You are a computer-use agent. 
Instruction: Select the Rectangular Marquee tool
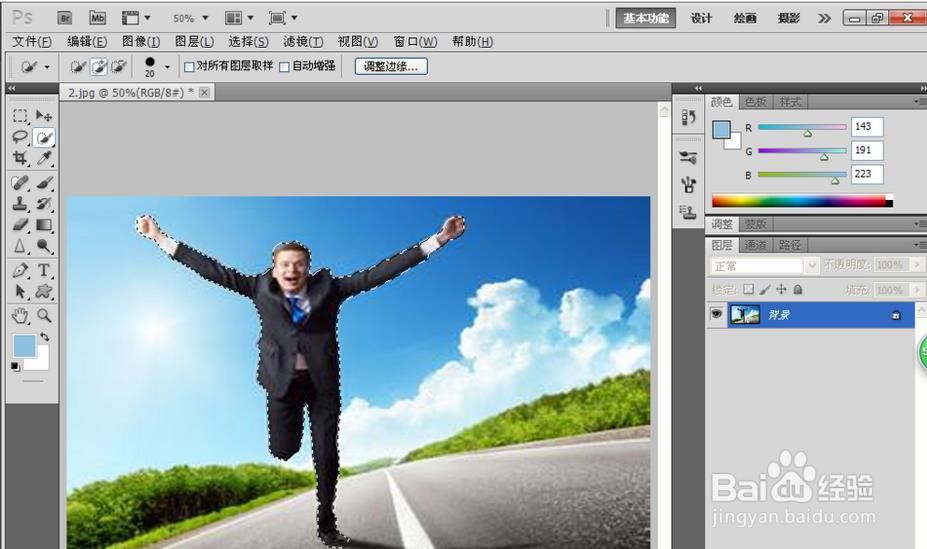(20, 116)
